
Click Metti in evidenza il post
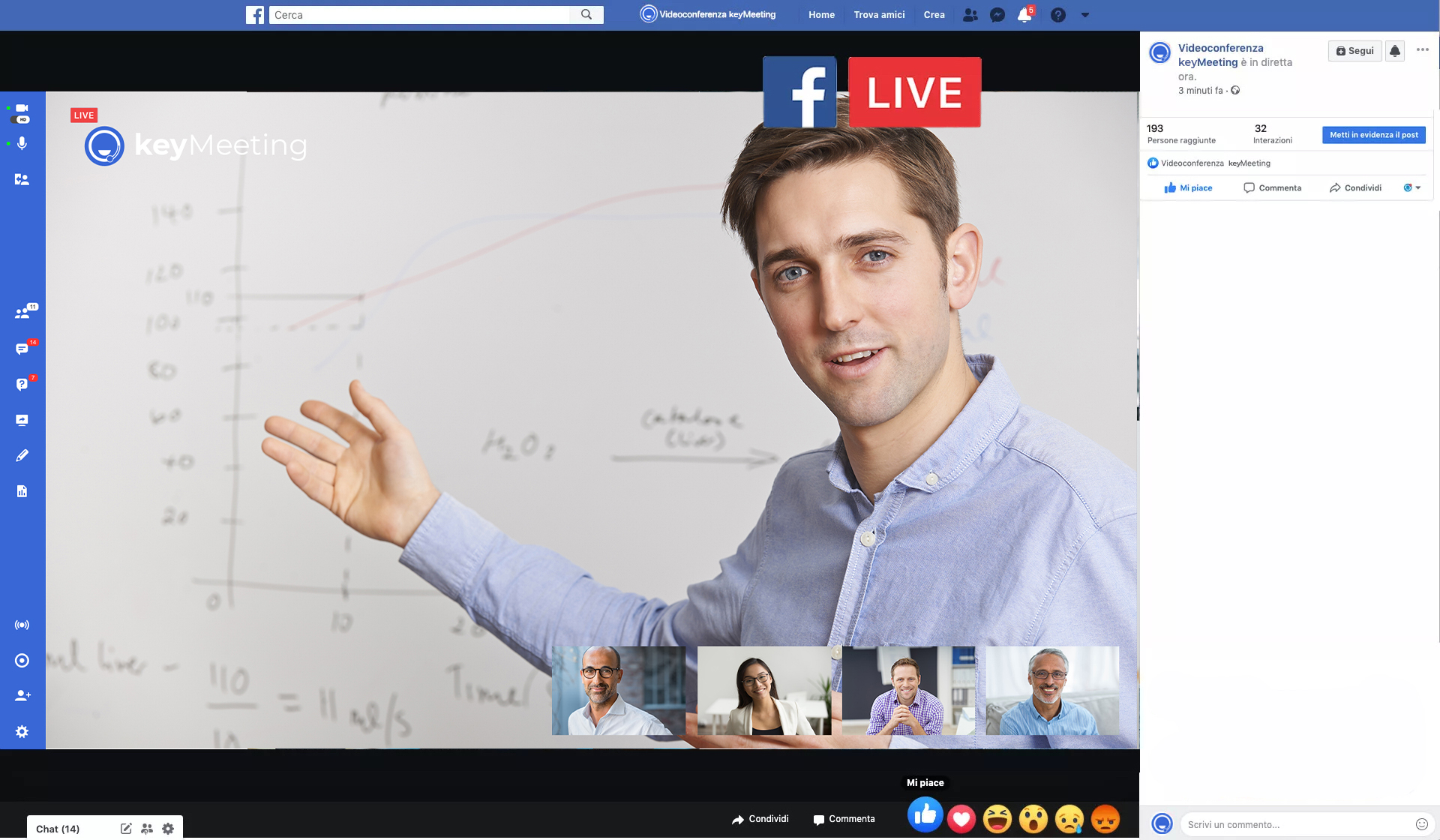(1373, 135)
